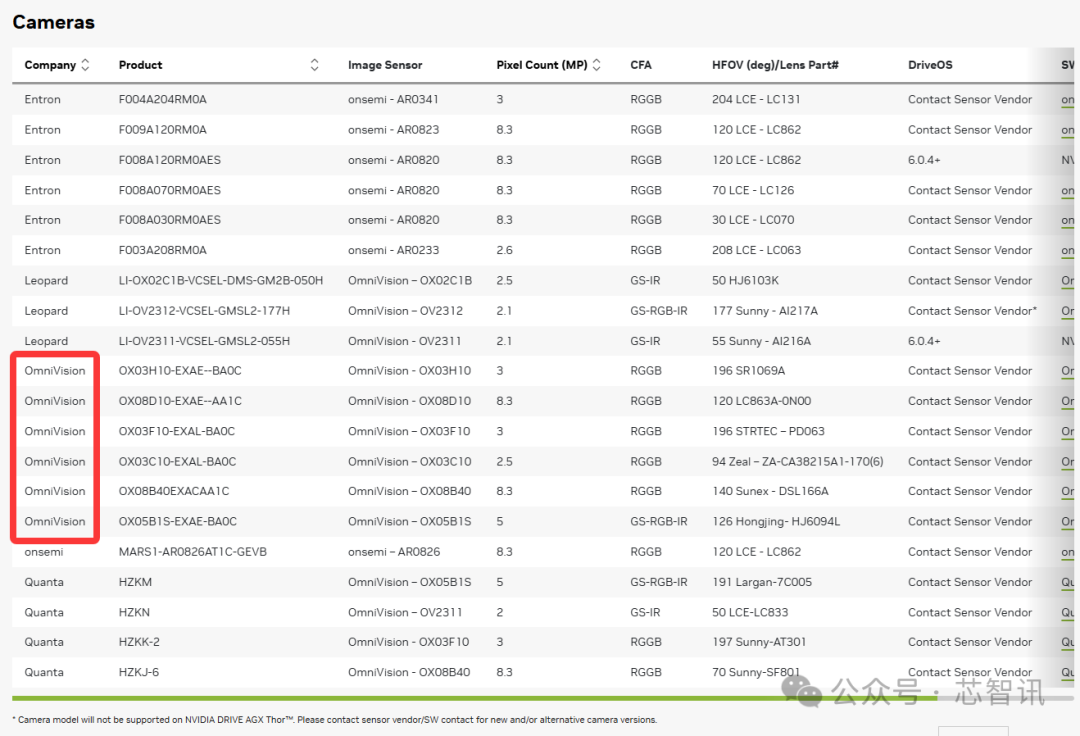This screenshot has width=1080, height=736.
Task: Open the SW link for MARS1-AR0826AT1C-GEVB row
Action: (x=1068, y=552)
